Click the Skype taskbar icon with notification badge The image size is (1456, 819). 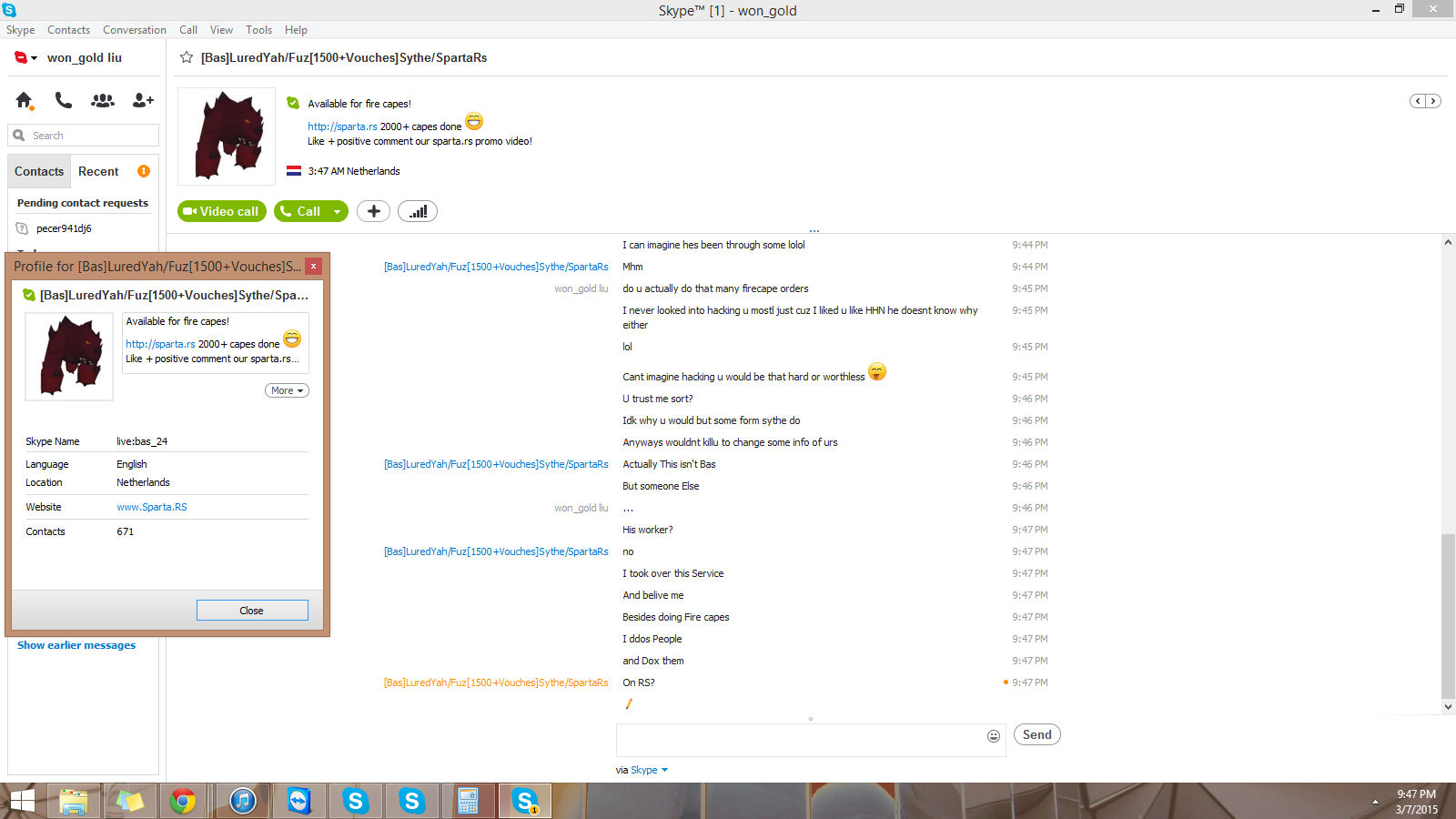click(525, 801)
